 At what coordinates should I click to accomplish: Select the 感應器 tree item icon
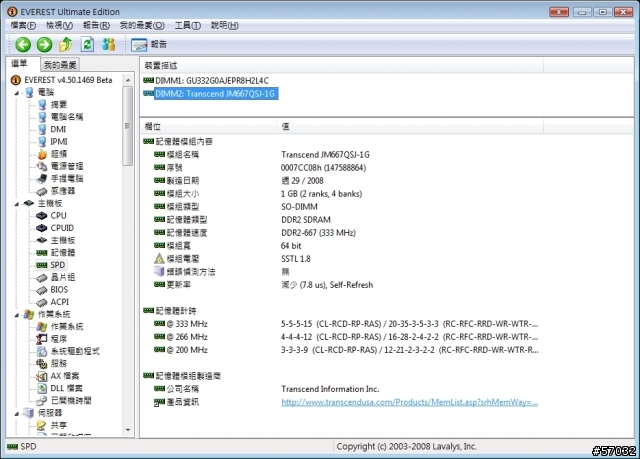coord(42,191)
